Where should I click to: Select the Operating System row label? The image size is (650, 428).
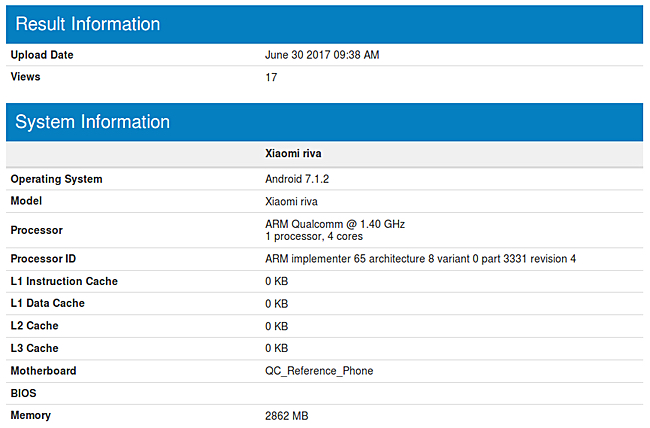coord(56,179)
